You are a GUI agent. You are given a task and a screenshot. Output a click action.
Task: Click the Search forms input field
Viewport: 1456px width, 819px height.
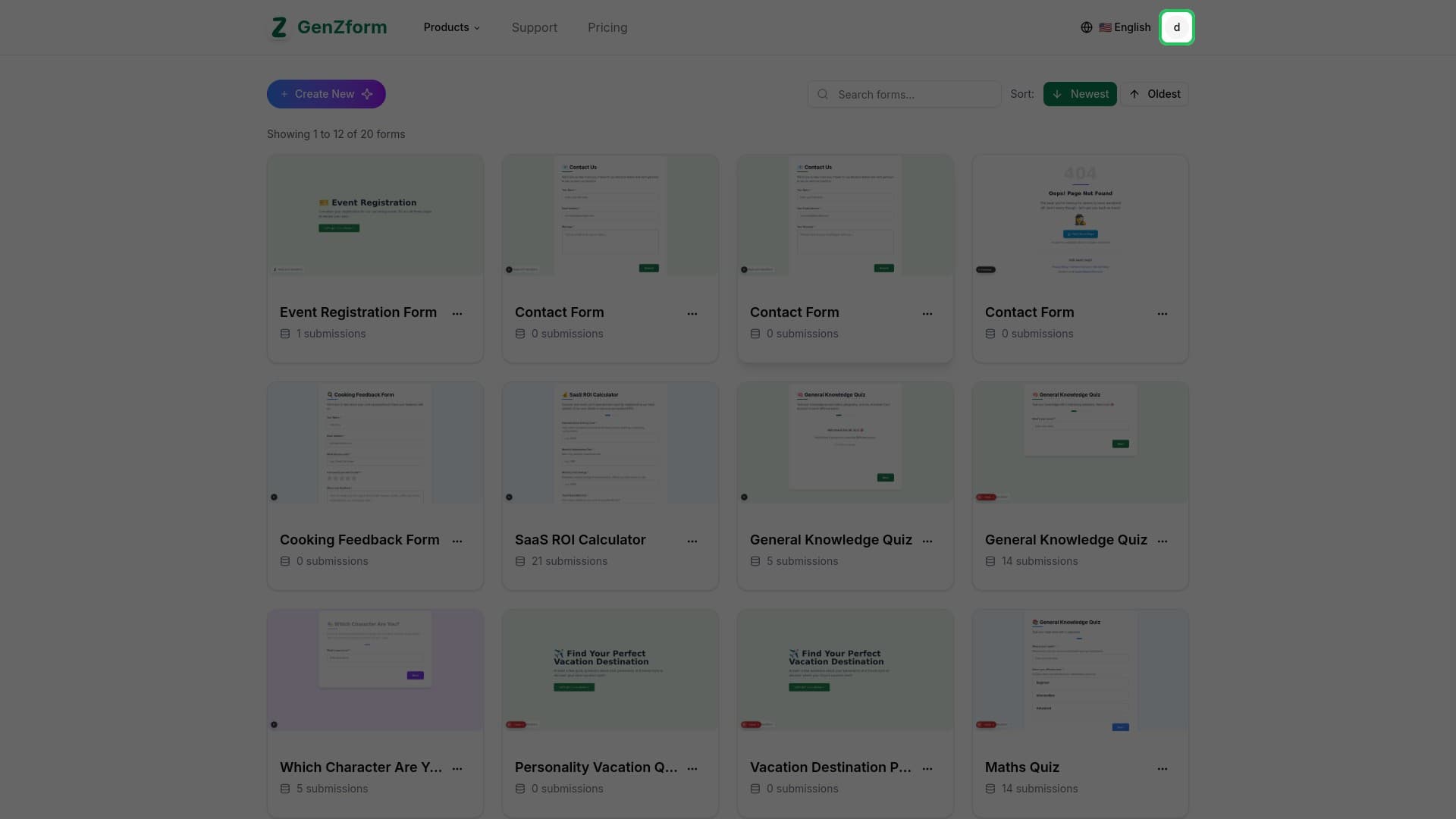904,94
